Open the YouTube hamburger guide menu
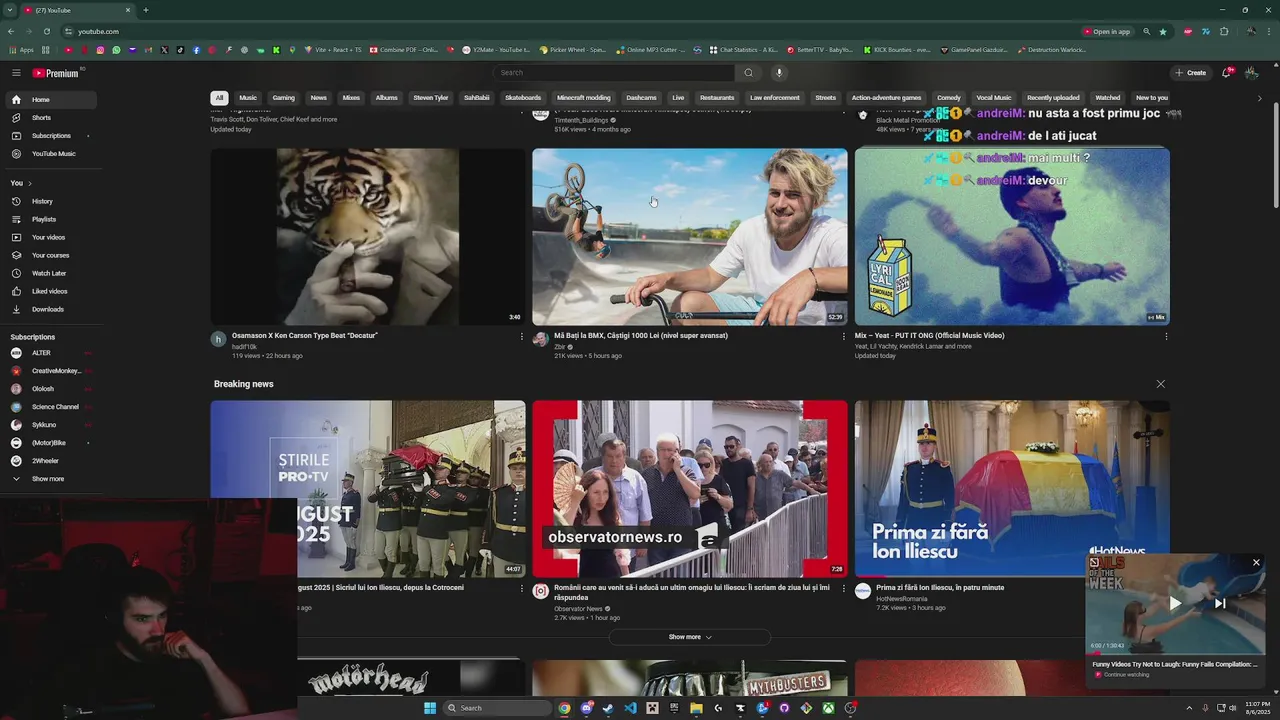The image size is (1280, 720). tap(16, 73)
